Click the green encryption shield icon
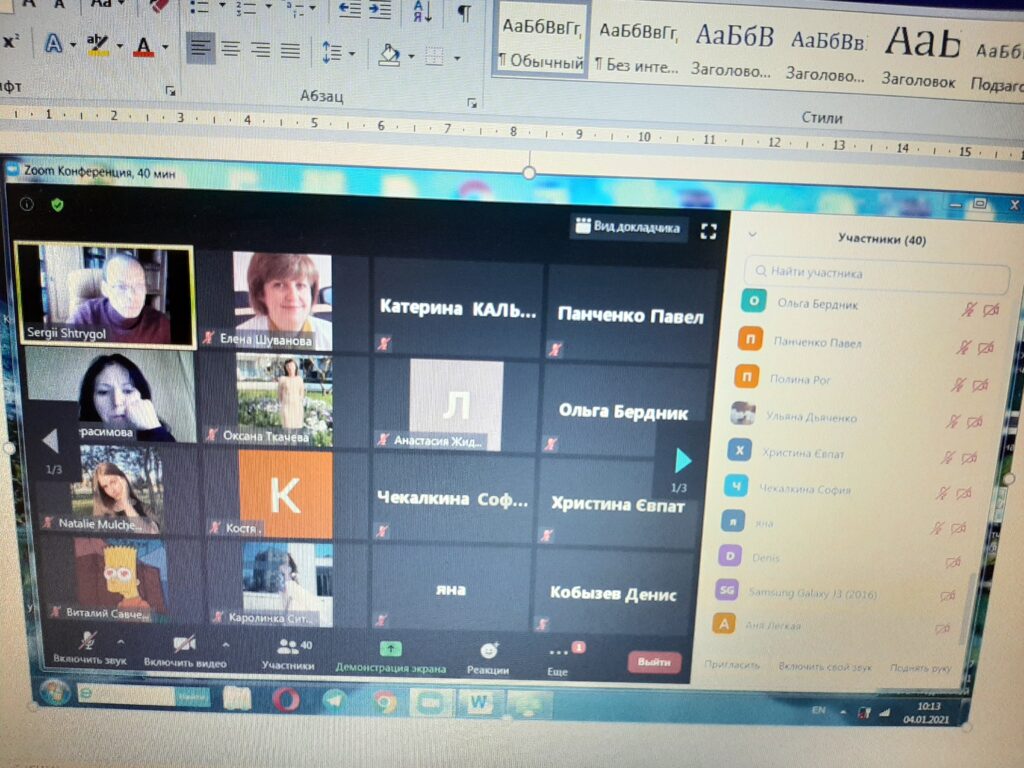 57,205
